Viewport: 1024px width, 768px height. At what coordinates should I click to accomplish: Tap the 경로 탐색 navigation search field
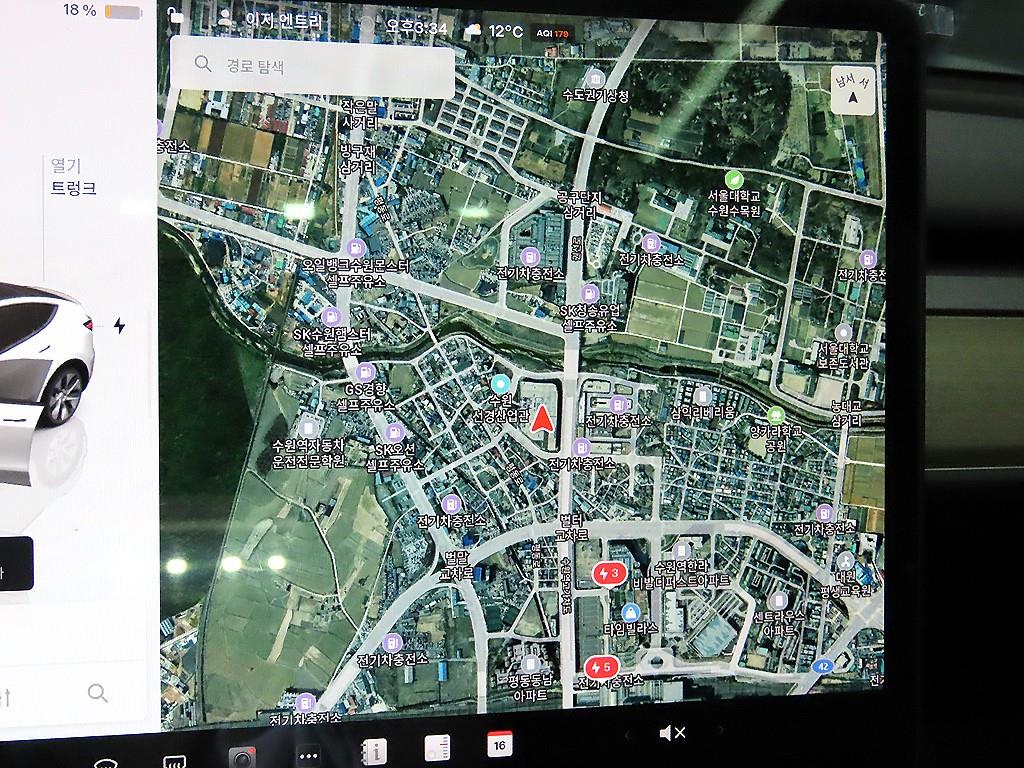pos(312,66)
